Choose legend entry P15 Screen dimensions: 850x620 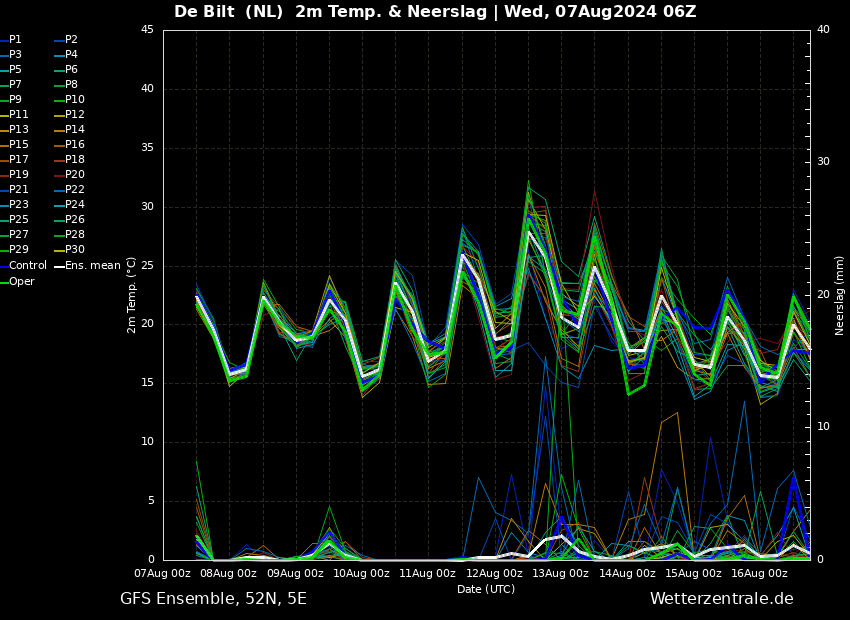point(18,145)
